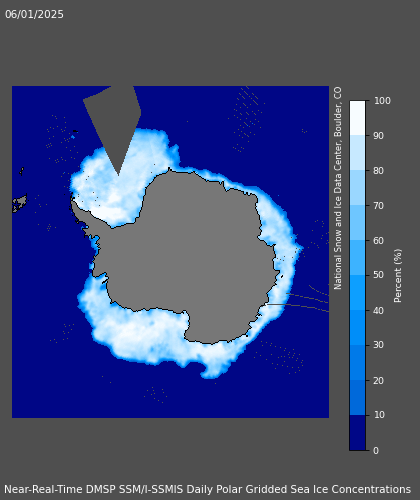Click the 50 tick label on colorbar
The height and width of the screenshot is (500, 420).
pos(379,275)
